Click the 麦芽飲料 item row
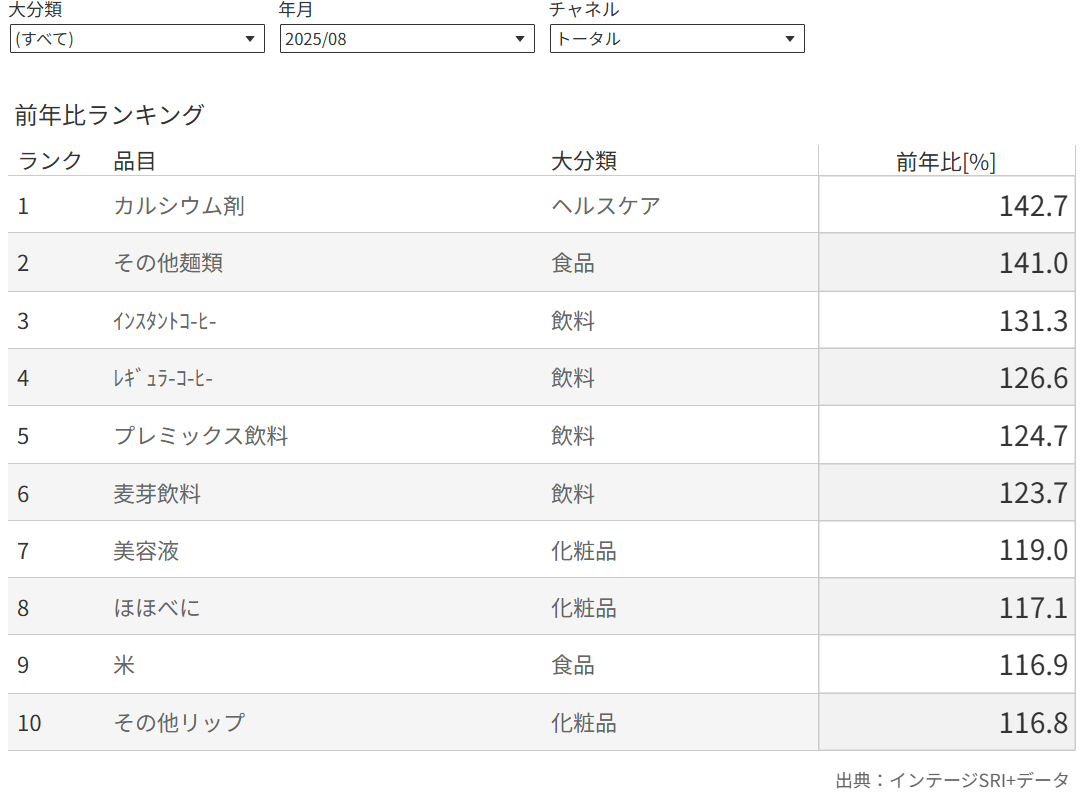The width and height of the screenshot is (1082, 794). 157,494
